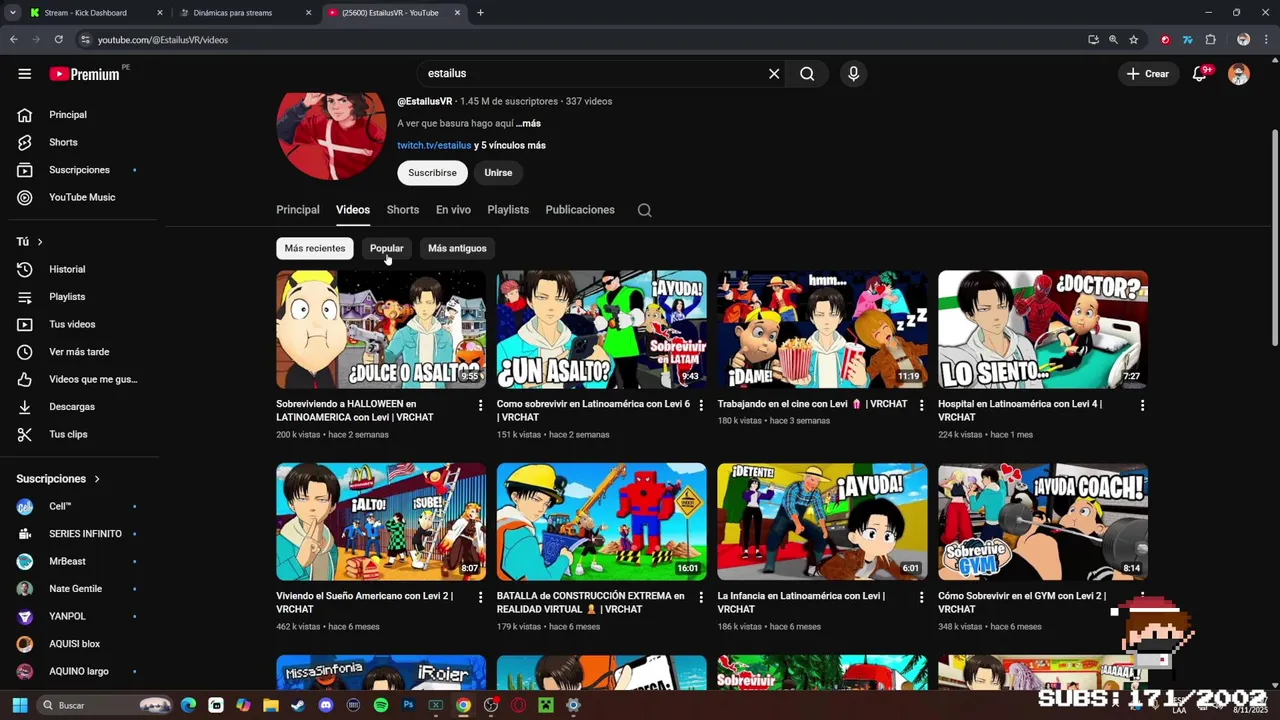Image resolution: width=1280 pixels, height=720 pixels.
Task: Expand channel description with ...más
Action: tap(528, 123)
